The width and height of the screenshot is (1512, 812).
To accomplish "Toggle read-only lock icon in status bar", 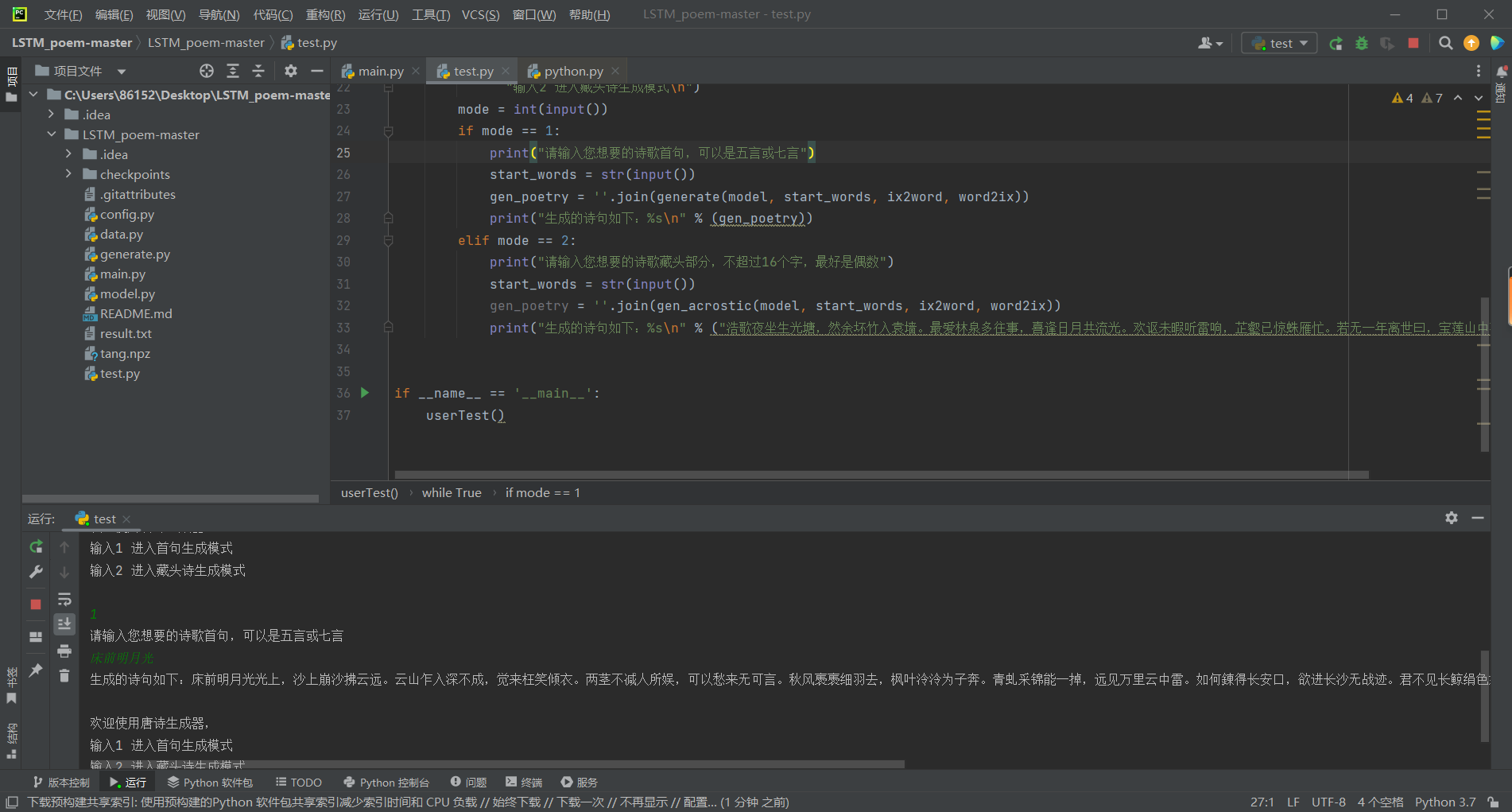I will (1494, 802).
